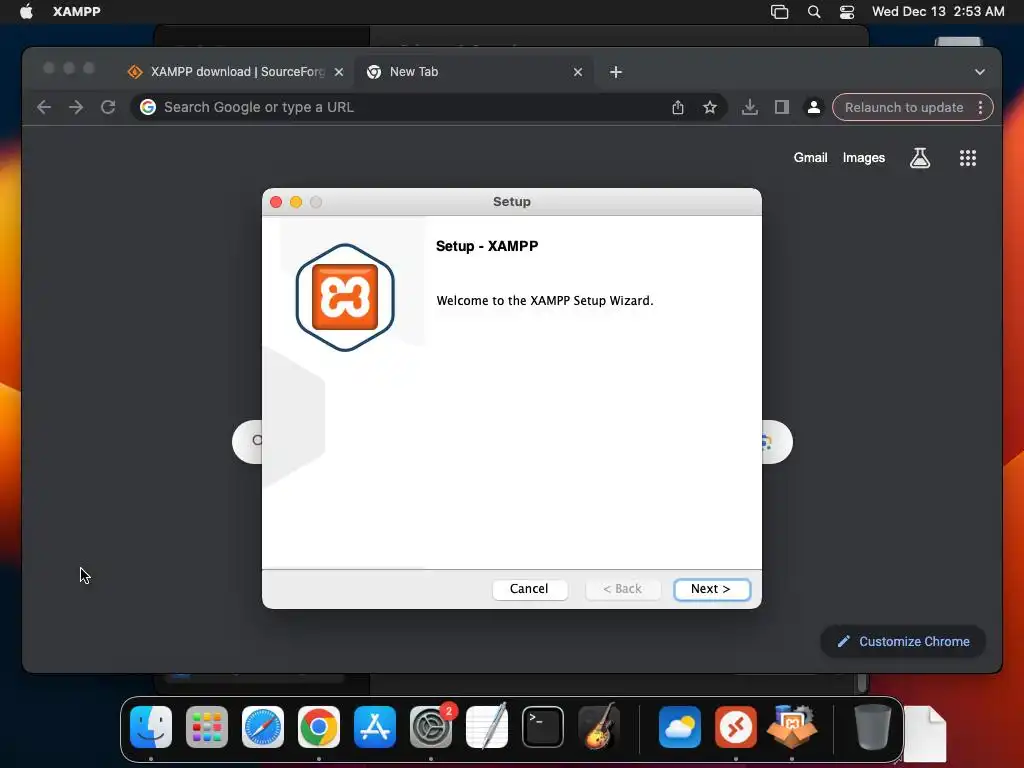
Task: Open Weather app from the Dock
Action: (x=680, y=727)
